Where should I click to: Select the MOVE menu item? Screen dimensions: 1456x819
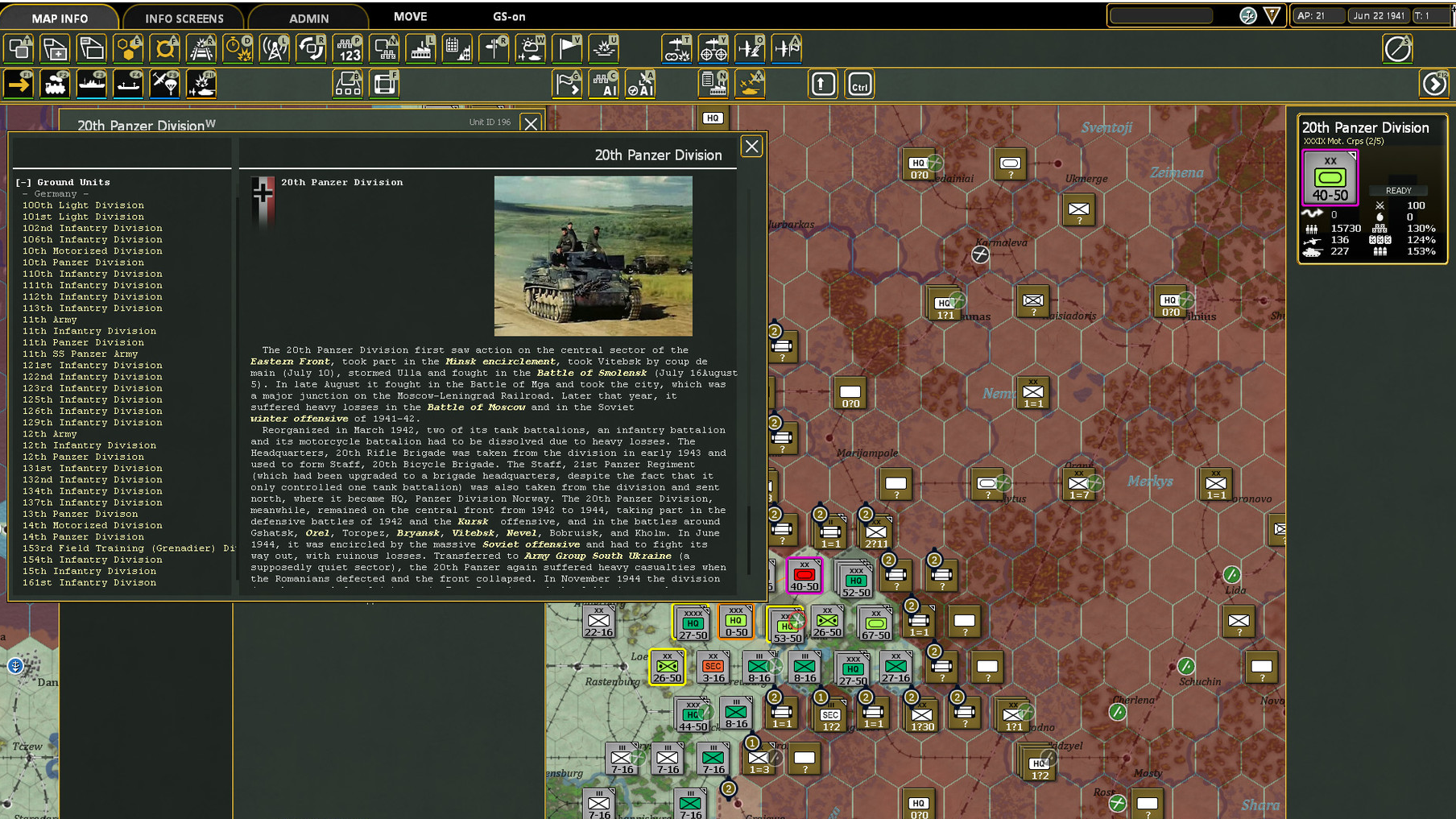(411, 16)
